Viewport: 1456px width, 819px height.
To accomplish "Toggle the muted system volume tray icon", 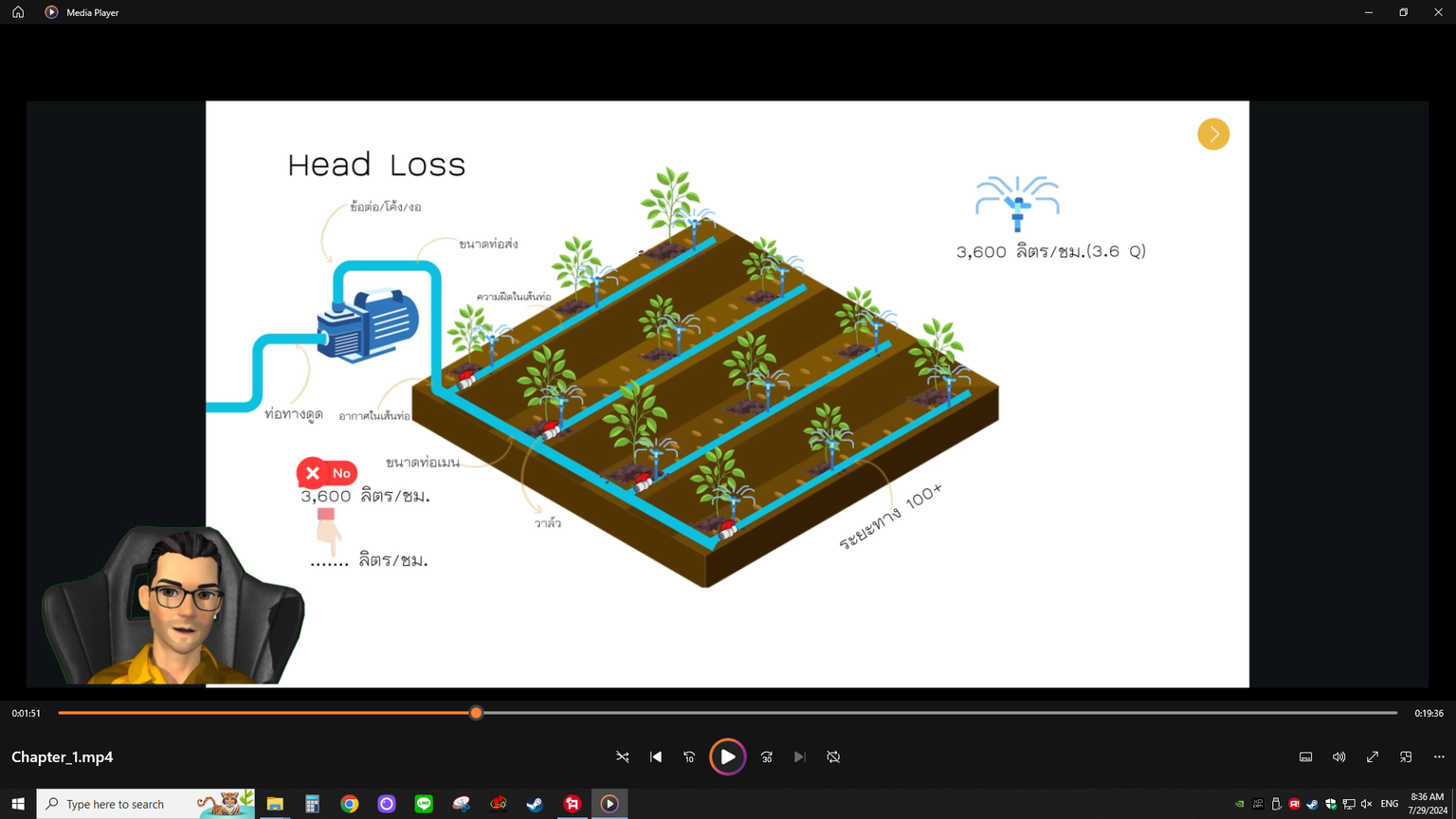I will [1366, 804].
